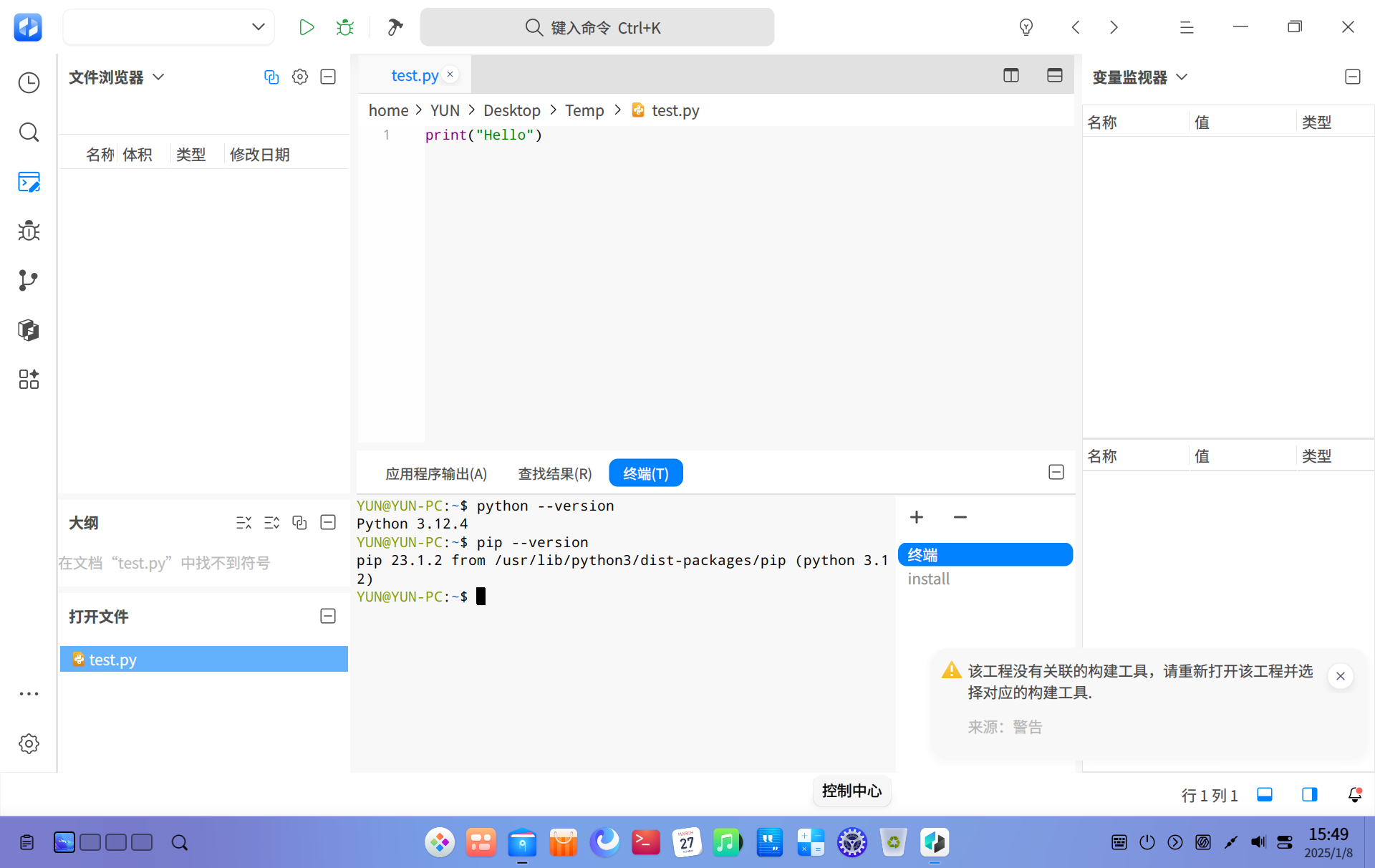The height and width of the screenshot is (868, 1375).
Task: Click the lightbulb icon in title bar
Action: (x=1026, y=27)
